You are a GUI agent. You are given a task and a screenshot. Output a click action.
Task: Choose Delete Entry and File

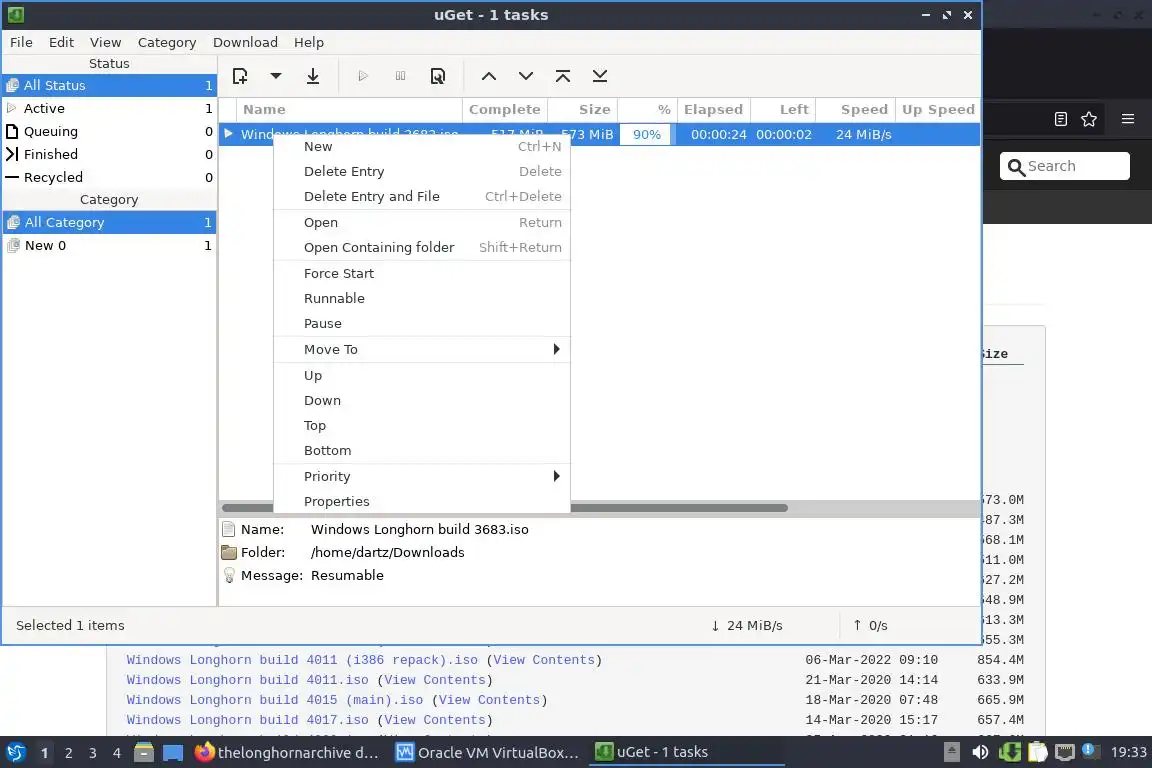422,196
